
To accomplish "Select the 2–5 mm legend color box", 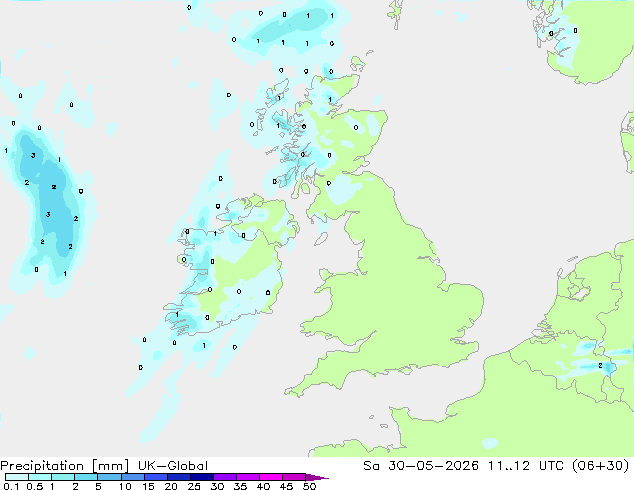I will click(86, 477).
